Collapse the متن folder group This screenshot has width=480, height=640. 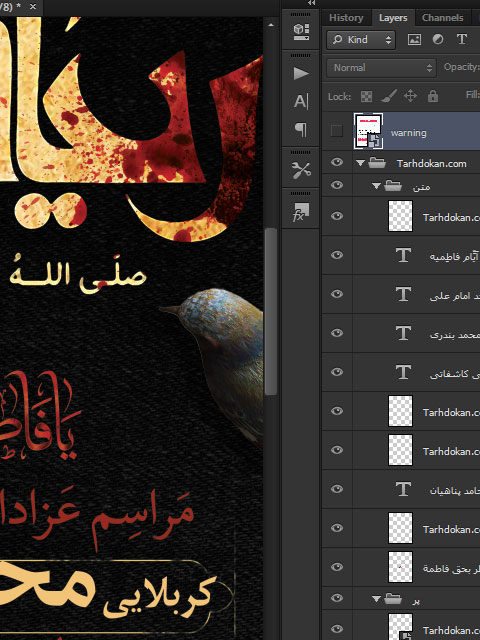pyautogui.click(x=376, y=186)
